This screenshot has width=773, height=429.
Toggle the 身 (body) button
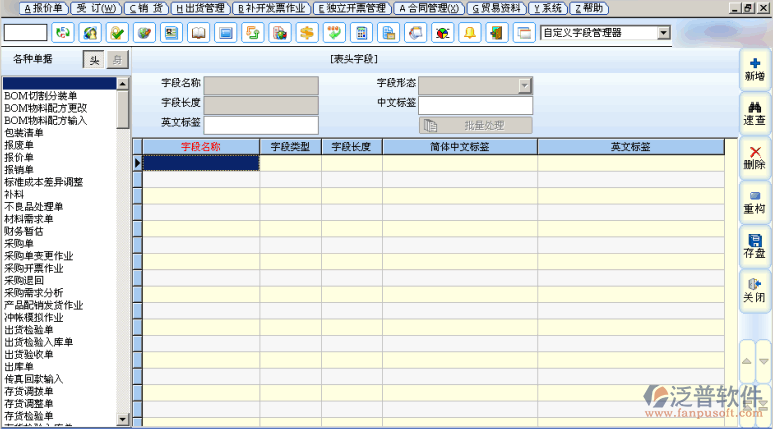point(116,60)
